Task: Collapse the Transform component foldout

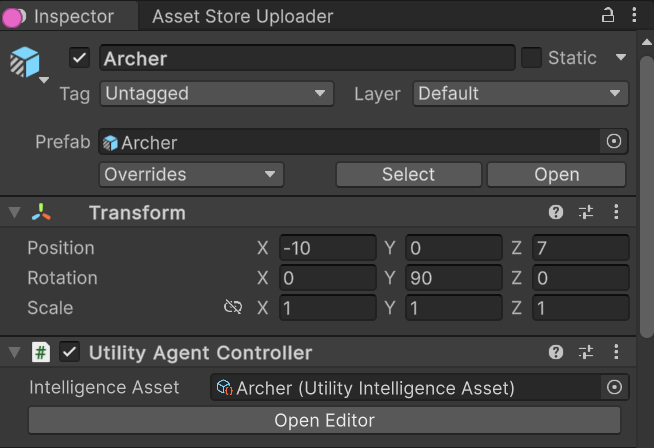Action: click(15, 212)
